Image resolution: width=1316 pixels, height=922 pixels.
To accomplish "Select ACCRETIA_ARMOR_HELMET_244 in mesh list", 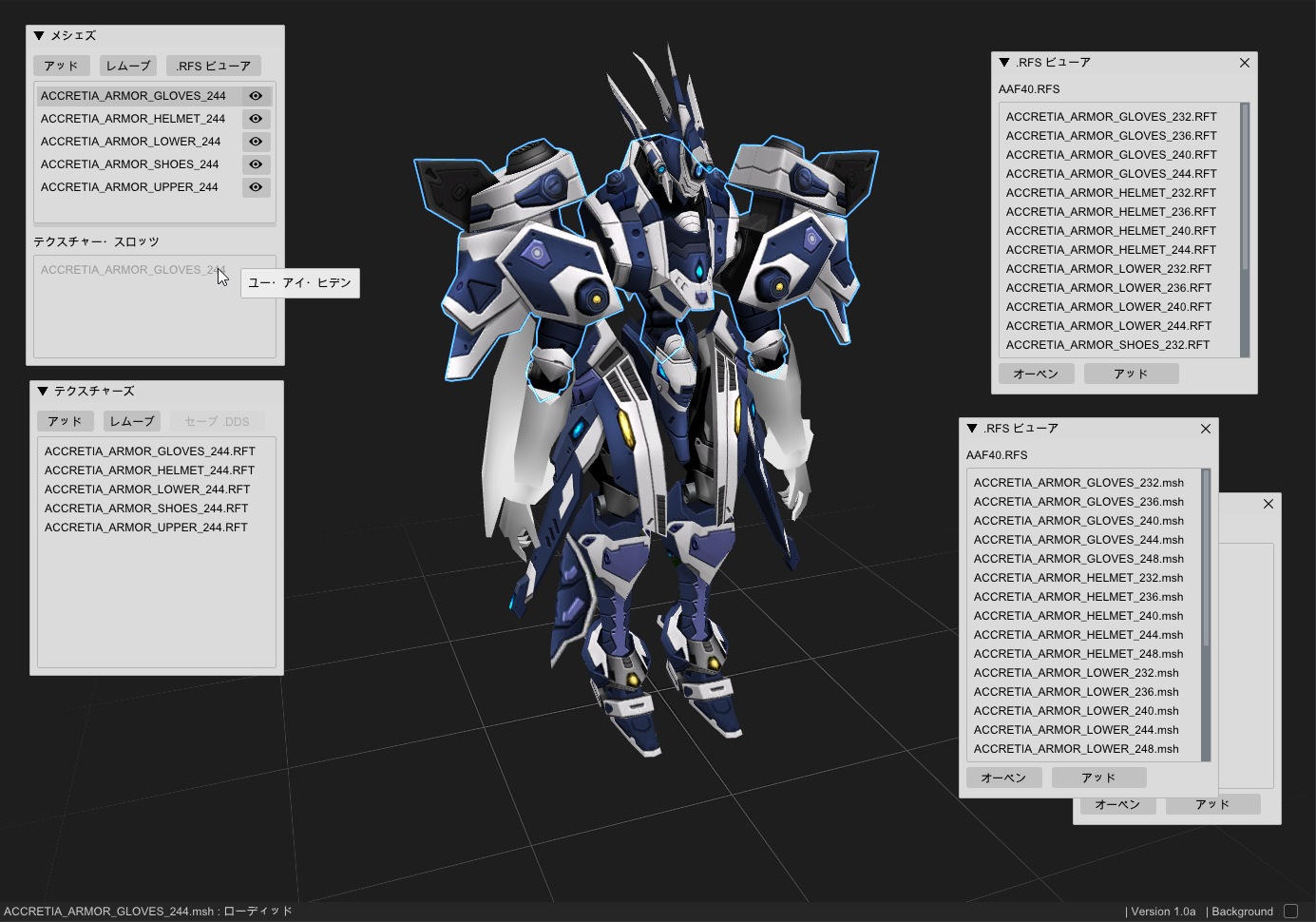I will 138,119.
